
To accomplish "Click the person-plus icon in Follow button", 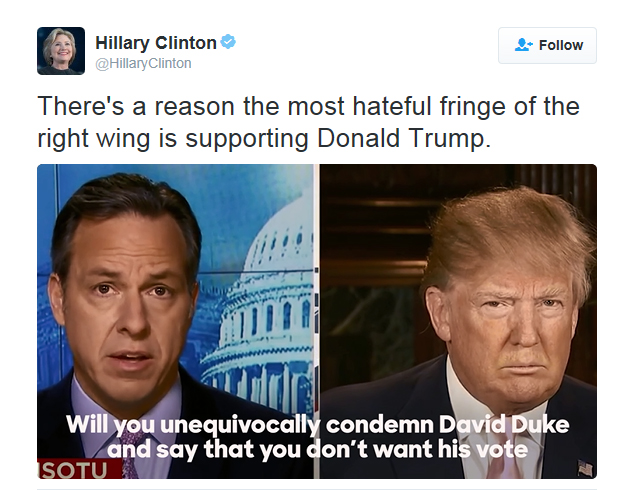I will pos(523,45).
